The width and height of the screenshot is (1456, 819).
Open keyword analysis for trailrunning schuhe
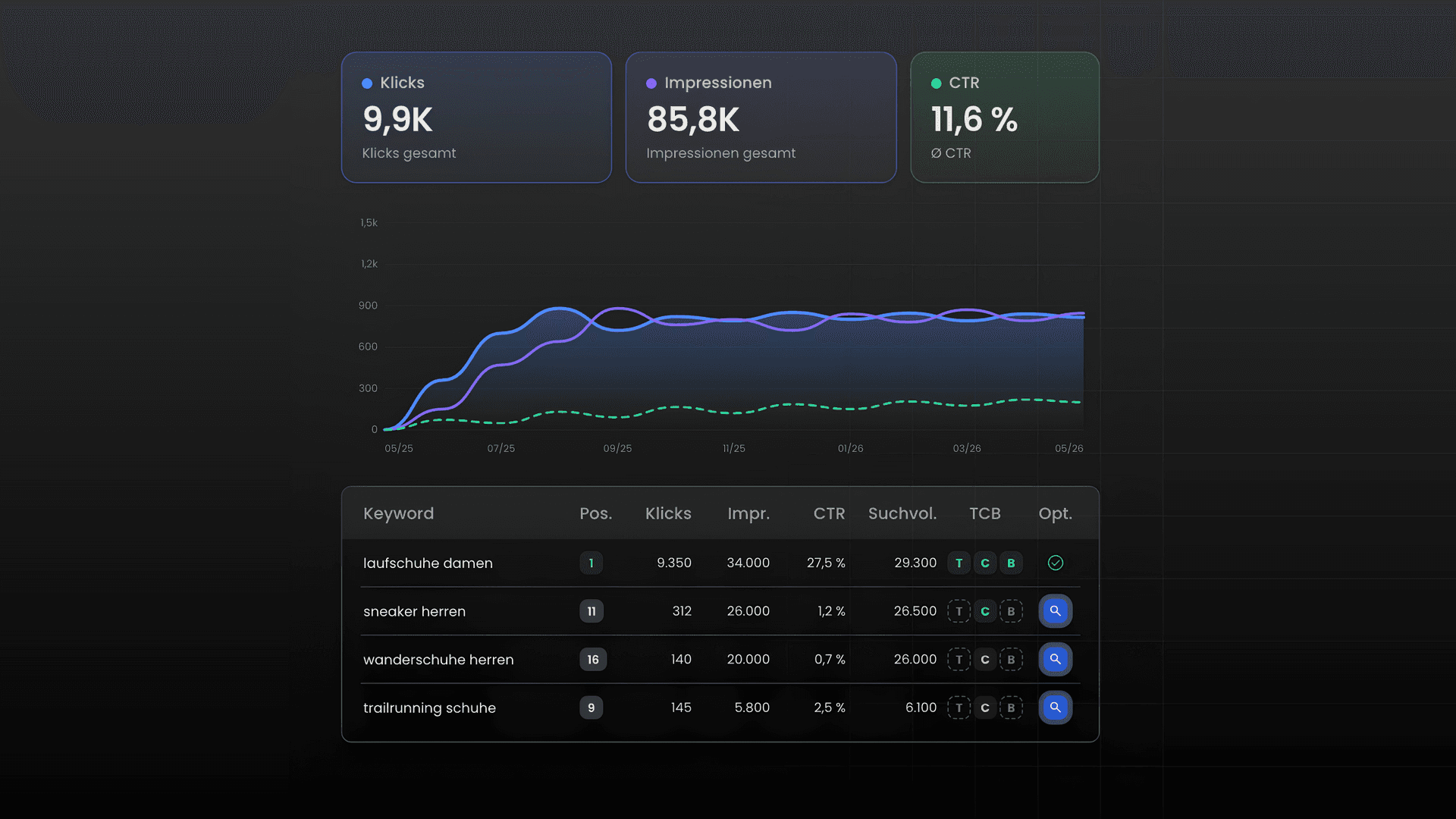pos(1055,708)
